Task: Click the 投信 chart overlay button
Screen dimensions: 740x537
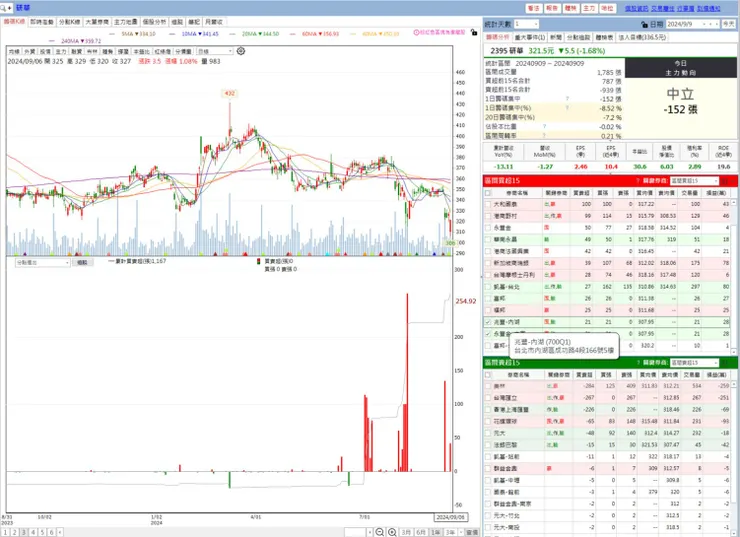Action: click(45, 51)
